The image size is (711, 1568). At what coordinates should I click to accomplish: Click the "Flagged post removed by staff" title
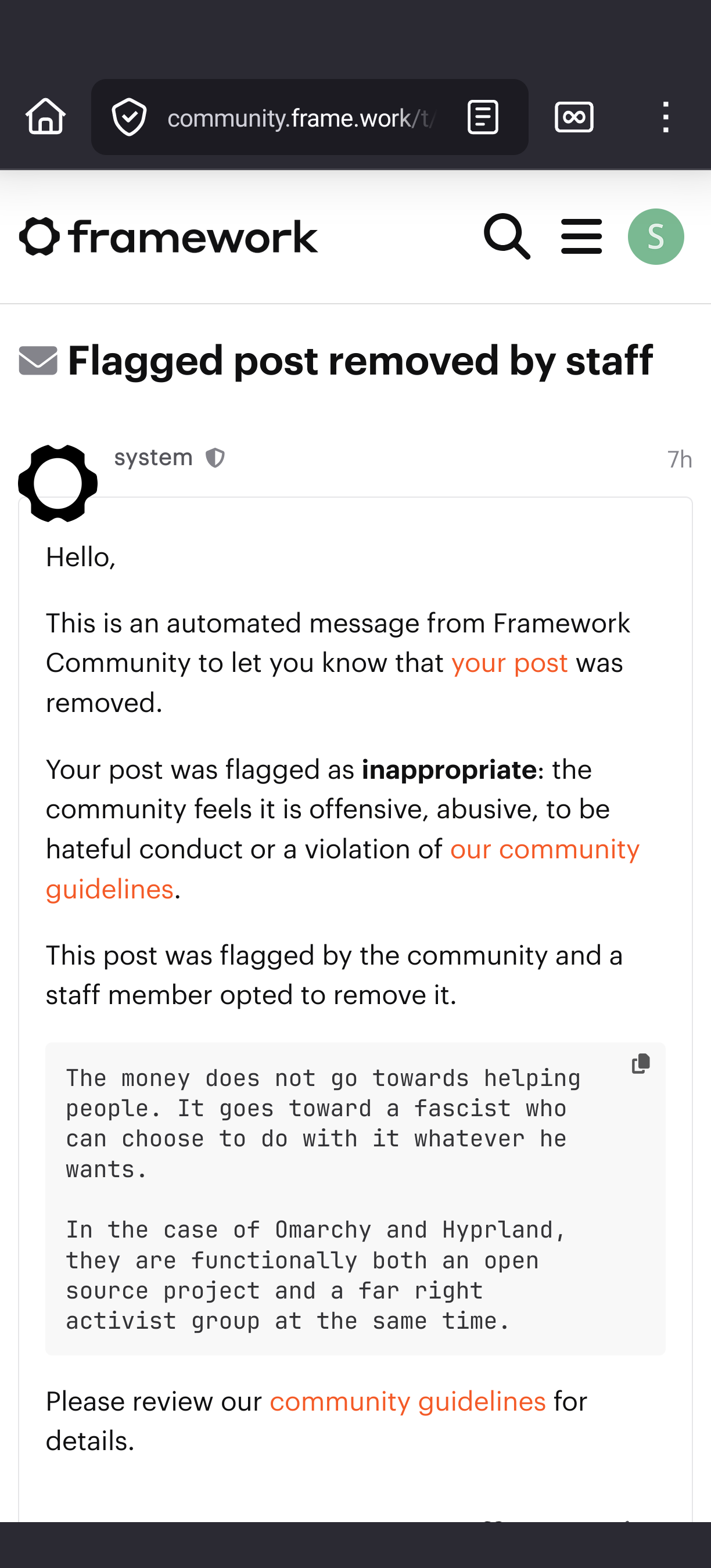click(360, 360)
